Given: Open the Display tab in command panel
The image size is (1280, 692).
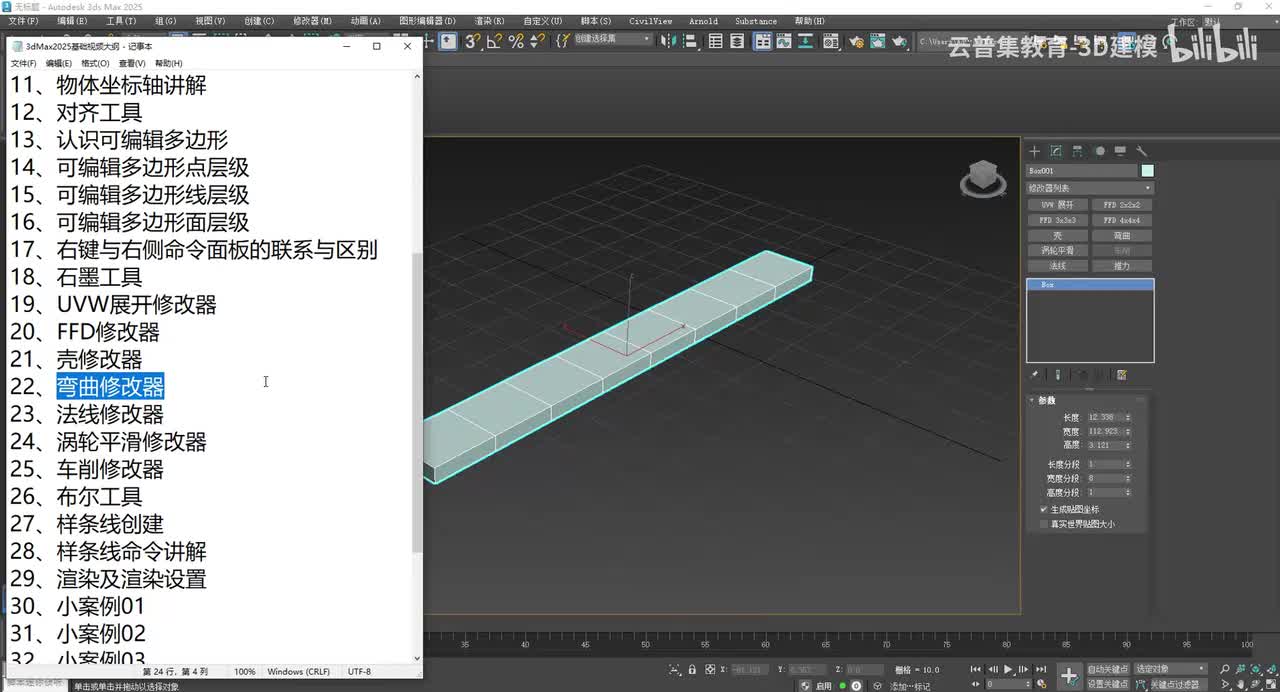Looking at the screenshot, I should pos(1120,151).
